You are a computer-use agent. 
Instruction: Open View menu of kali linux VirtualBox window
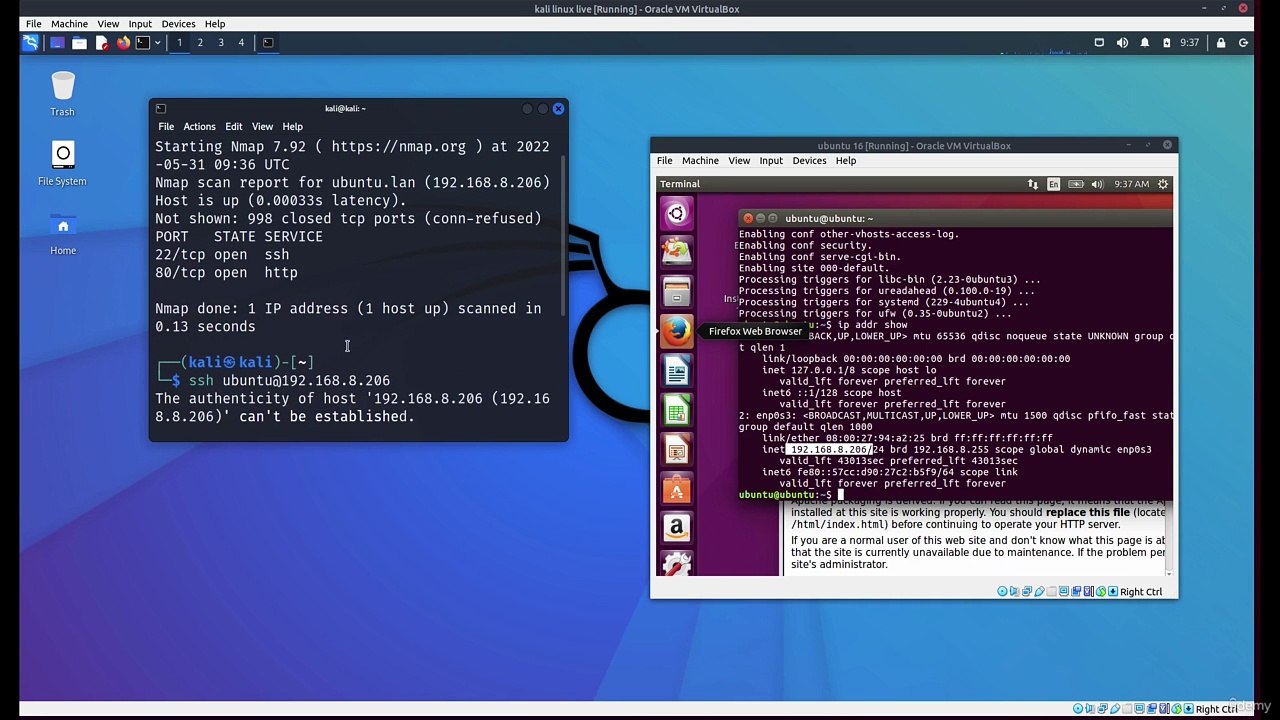108,23
